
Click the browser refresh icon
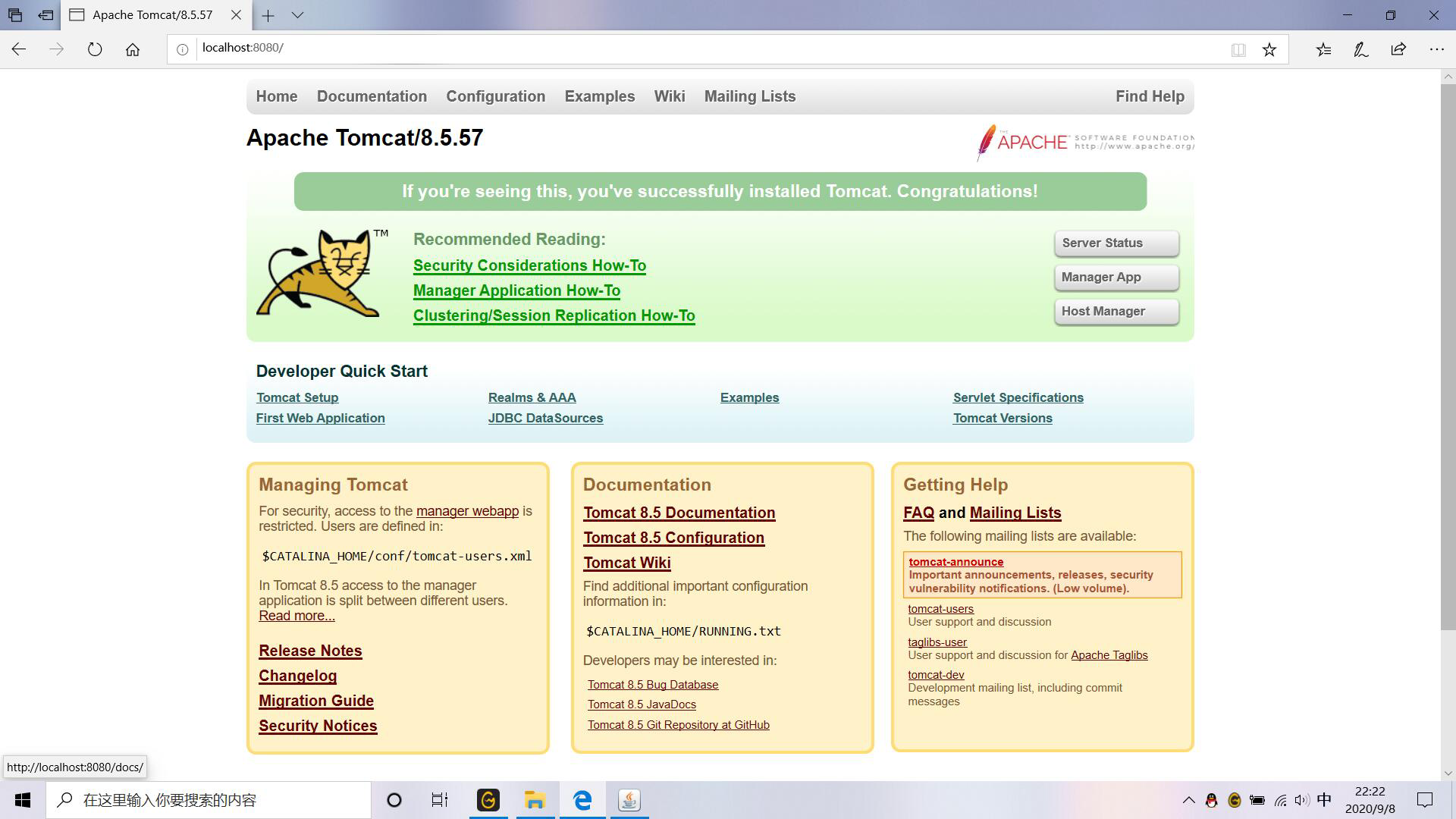coord(95,49)
